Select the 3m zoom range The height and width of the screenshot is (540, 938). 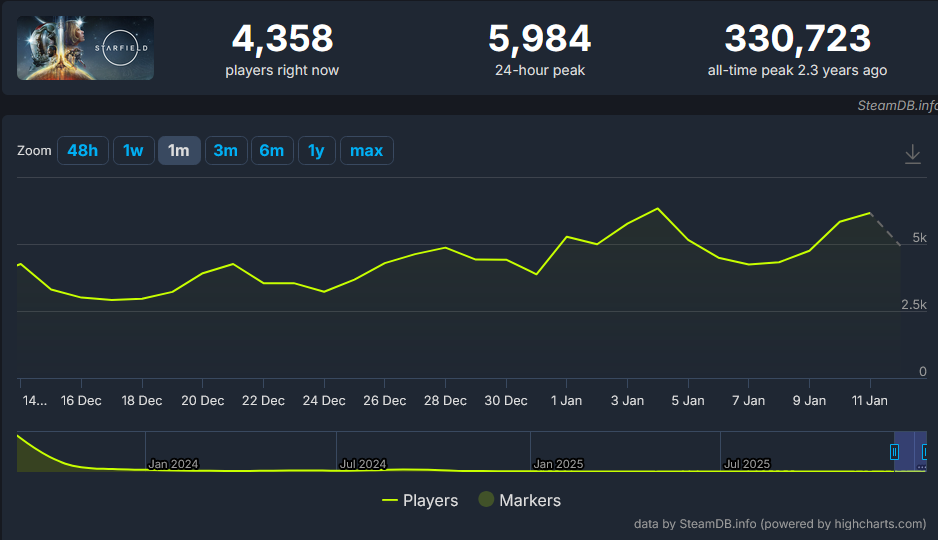[x=226, y=150]
